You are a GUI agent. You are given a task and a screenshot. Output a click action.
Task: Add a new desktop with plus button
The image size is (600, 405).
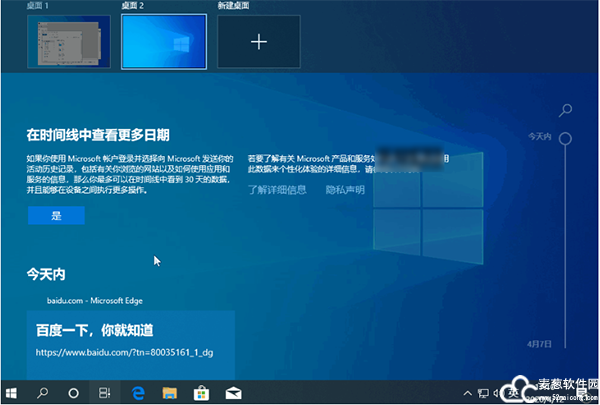coord(259,42)
